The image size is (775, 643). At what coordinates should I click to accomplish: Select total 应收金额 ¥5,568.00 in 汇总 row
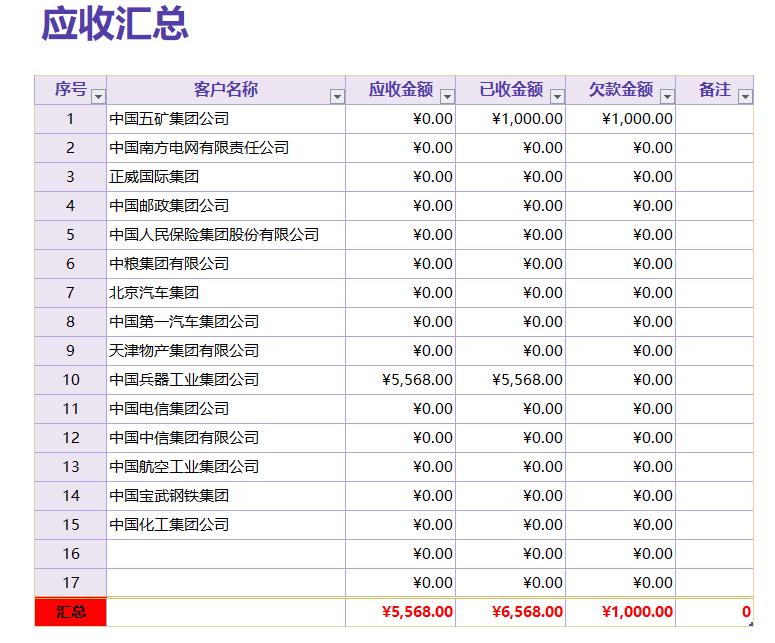point(400,612)
